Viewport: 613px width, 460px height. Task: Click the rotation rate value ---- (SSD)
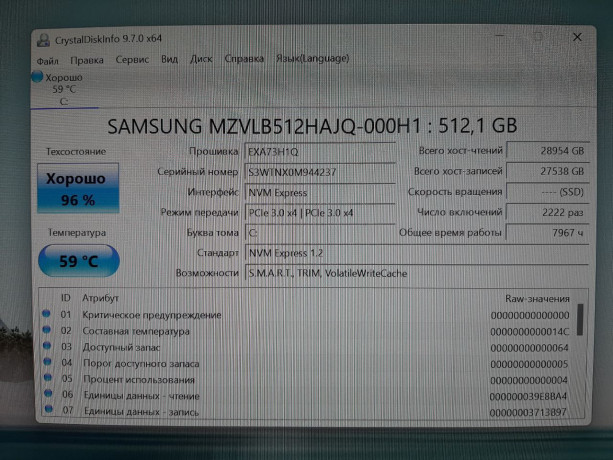pos(548,192)
